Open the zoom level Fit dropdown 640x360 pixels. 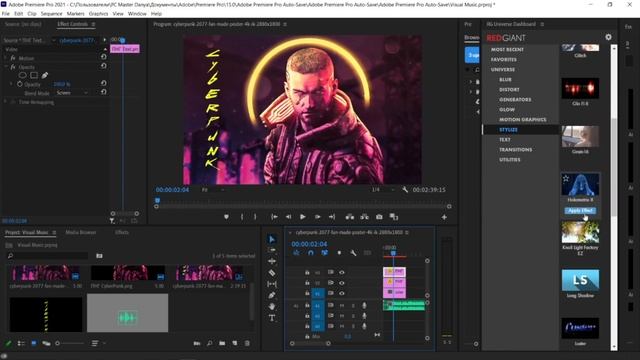(213, 190)
